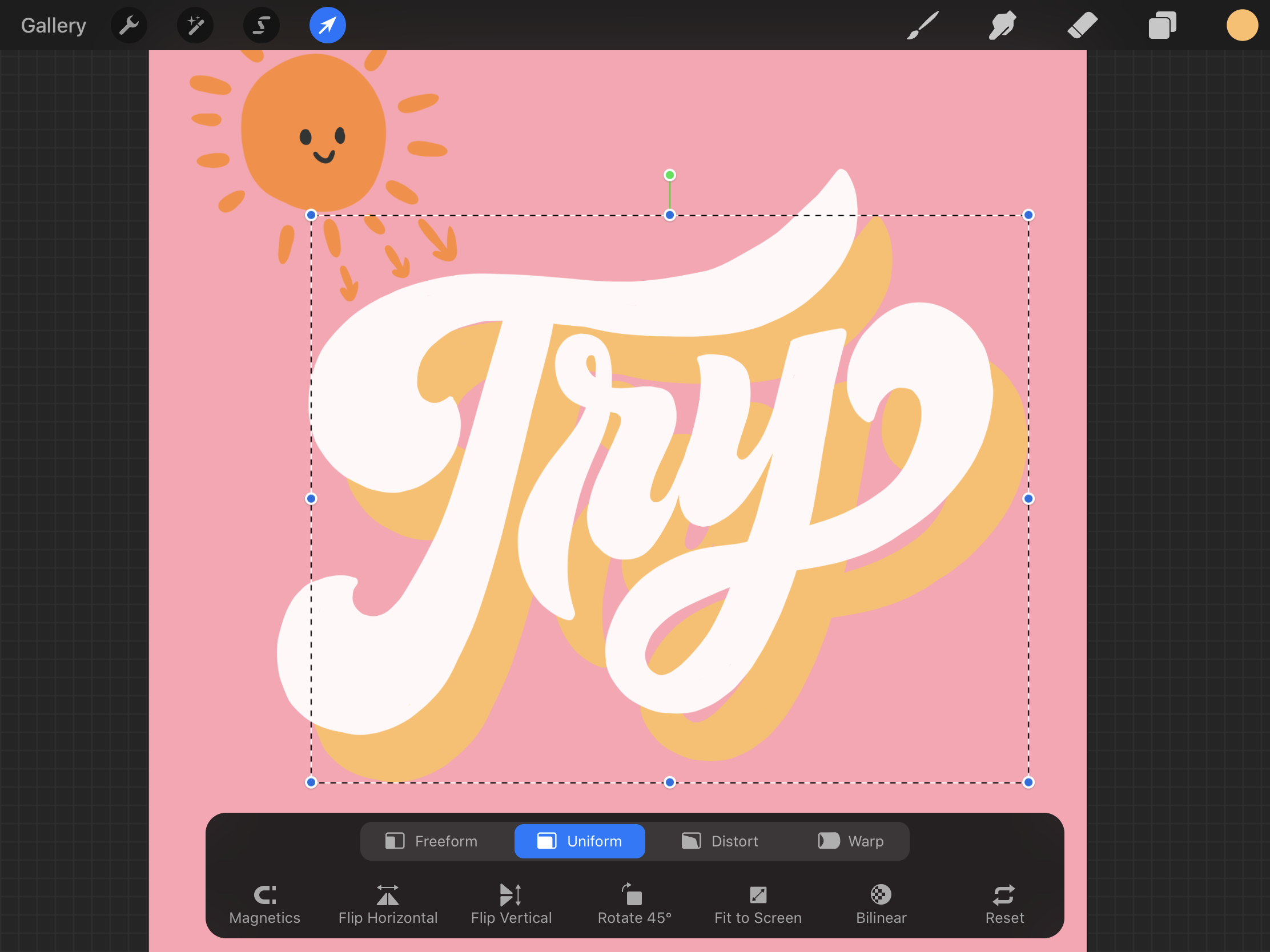Select the Eraser tool
Image resolution: width=1270 pixels, height=952 pixels.
point(1082,25)
